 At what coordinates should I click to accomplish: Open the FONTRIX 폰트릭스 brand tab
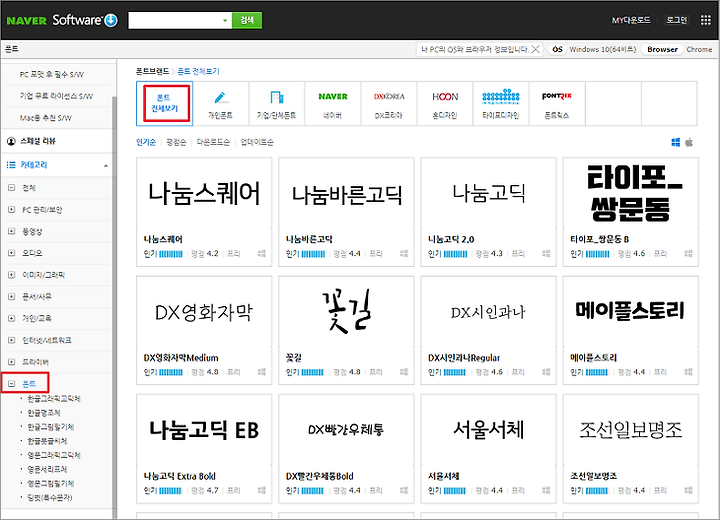[557, 104]
